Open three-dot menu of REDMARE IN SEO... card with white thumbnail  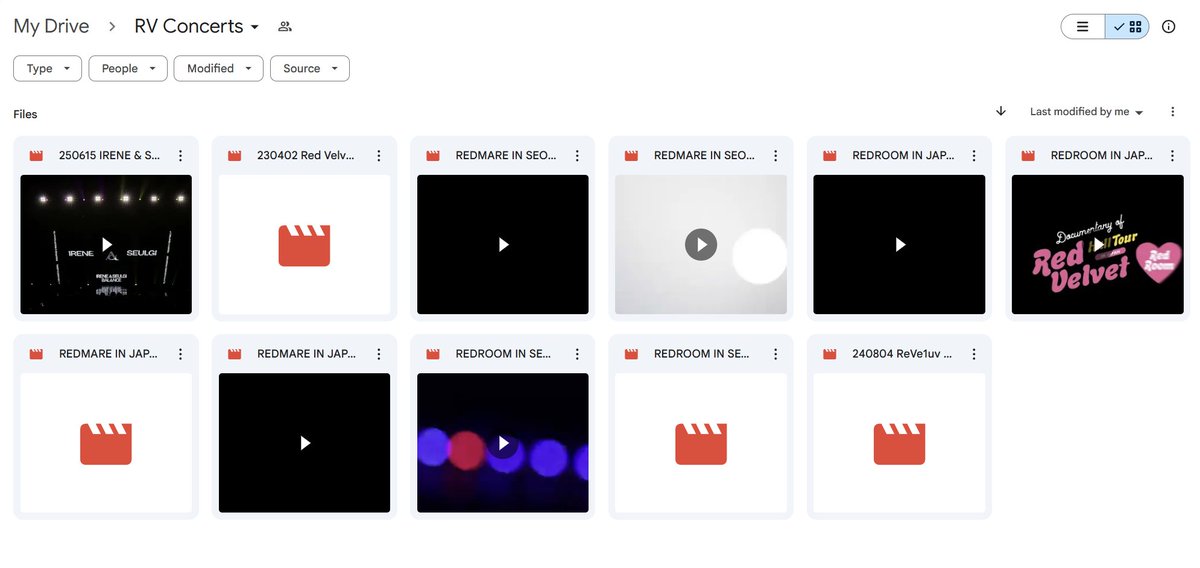pyautogui.click(x=775, y=156)
